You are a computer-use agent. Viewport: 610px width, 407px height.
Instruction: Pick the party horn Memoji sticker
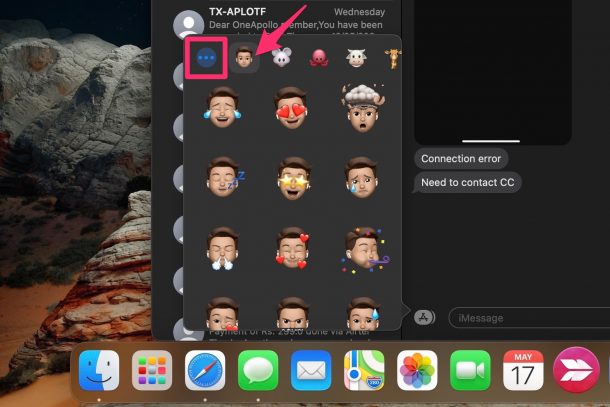point(365,250)
